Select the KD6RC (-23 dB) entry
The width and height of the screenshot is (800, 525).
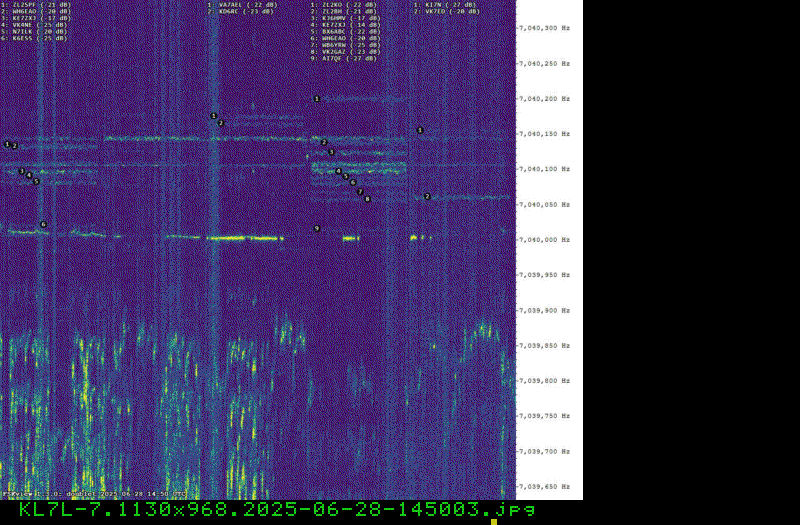(x=241, y=12)
